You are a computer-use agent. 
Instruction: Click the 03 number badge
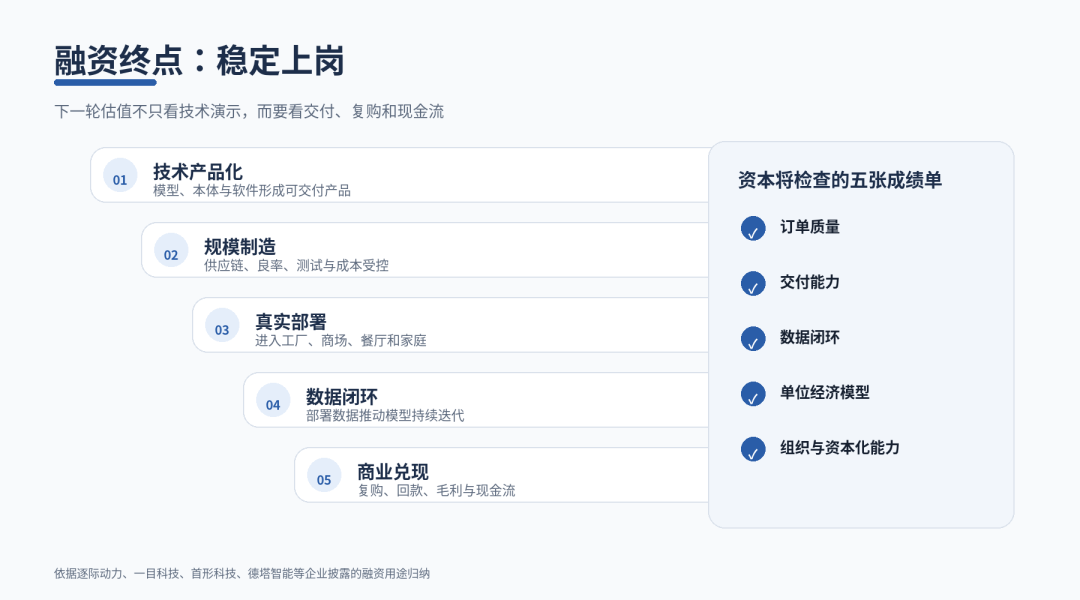point(222,325)
